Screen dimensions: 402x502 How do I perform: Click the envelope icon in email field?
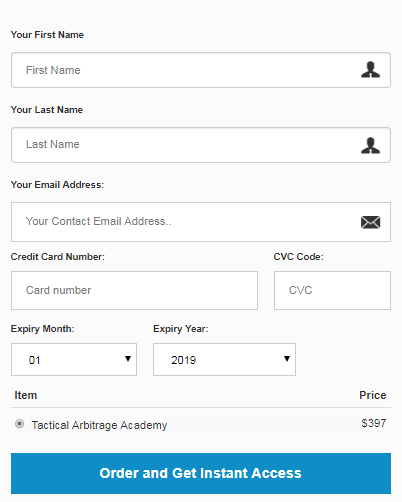pyautogui.click(x=370, y=222)
